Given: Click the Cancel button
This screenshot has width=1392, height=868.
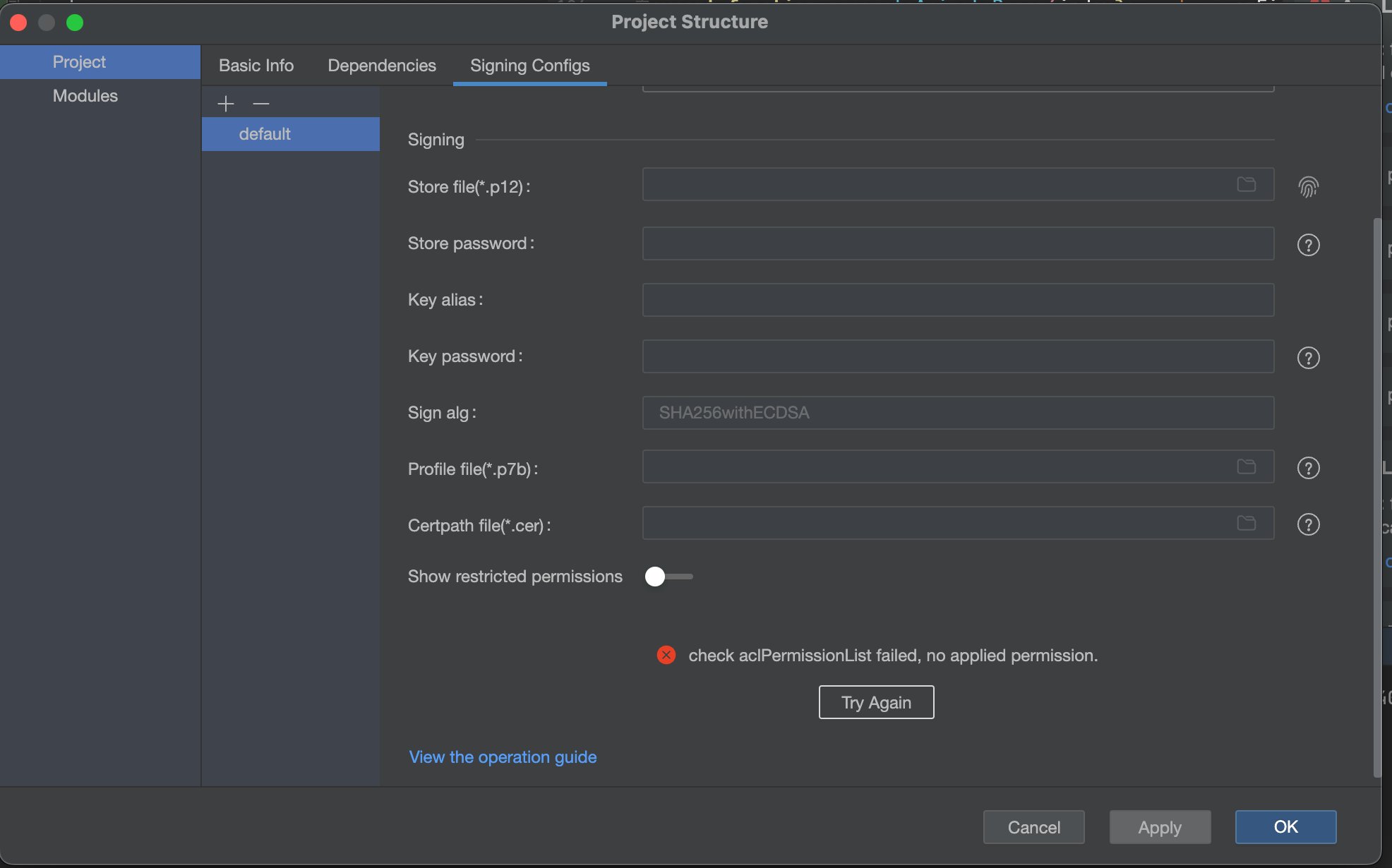Looking at the screenshot, I should pyautogui.click(x=1033, y=827).
